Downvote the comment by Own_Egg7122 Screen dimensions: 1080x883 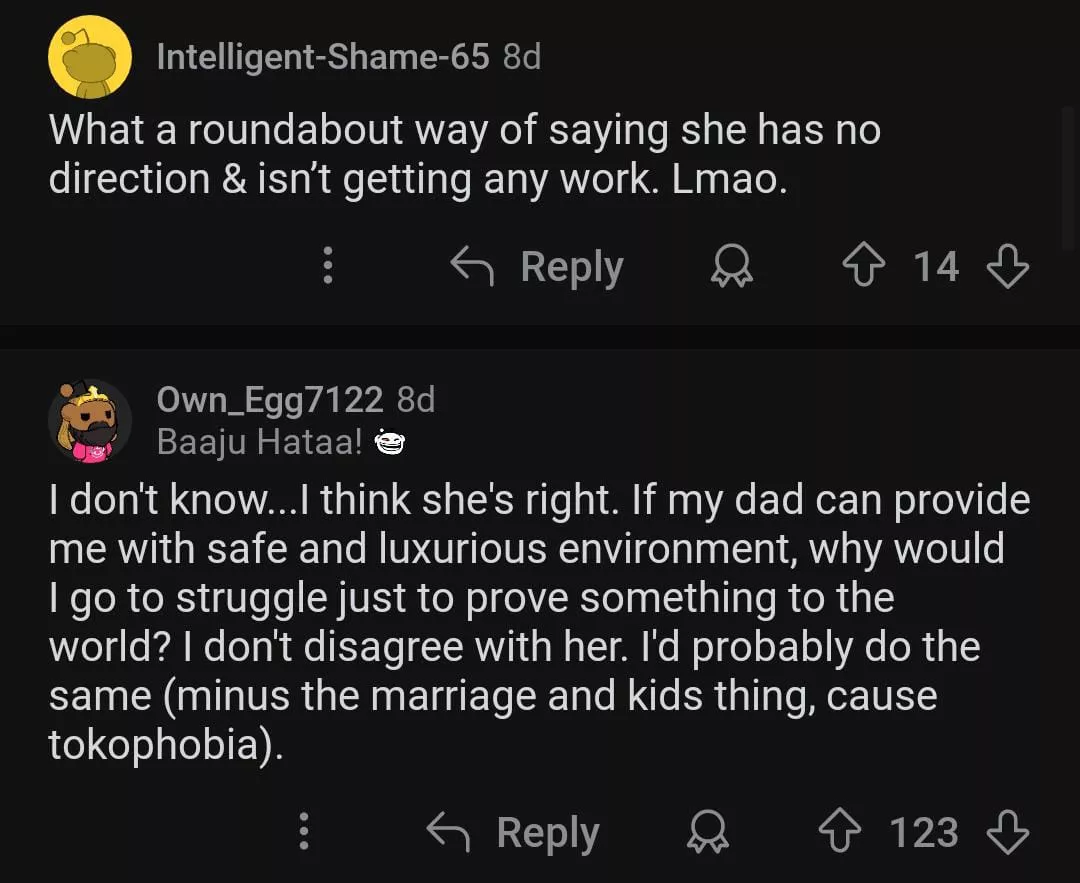[1007, 832]
